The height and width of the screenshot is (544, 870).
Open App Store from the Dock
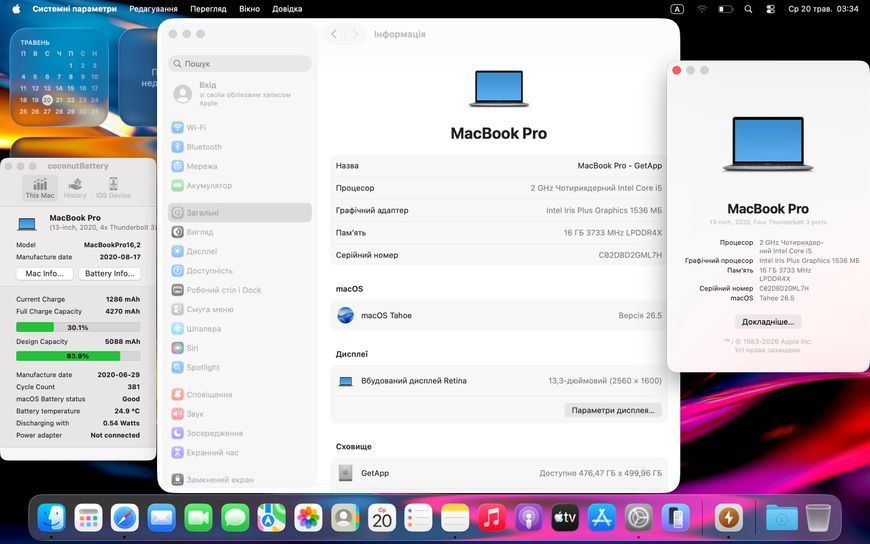coord(602,518)
